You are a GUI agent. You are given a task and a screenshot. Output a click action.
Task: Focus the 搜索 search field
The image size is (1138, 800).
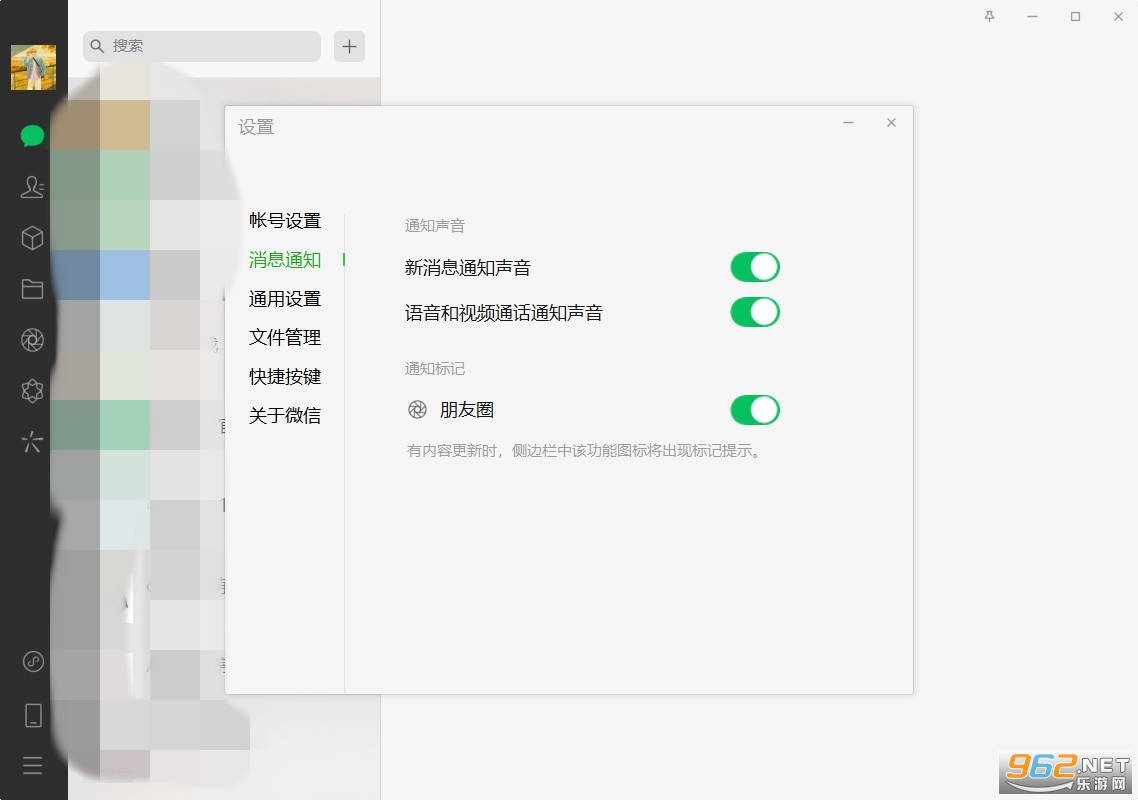tap(202, 46)
